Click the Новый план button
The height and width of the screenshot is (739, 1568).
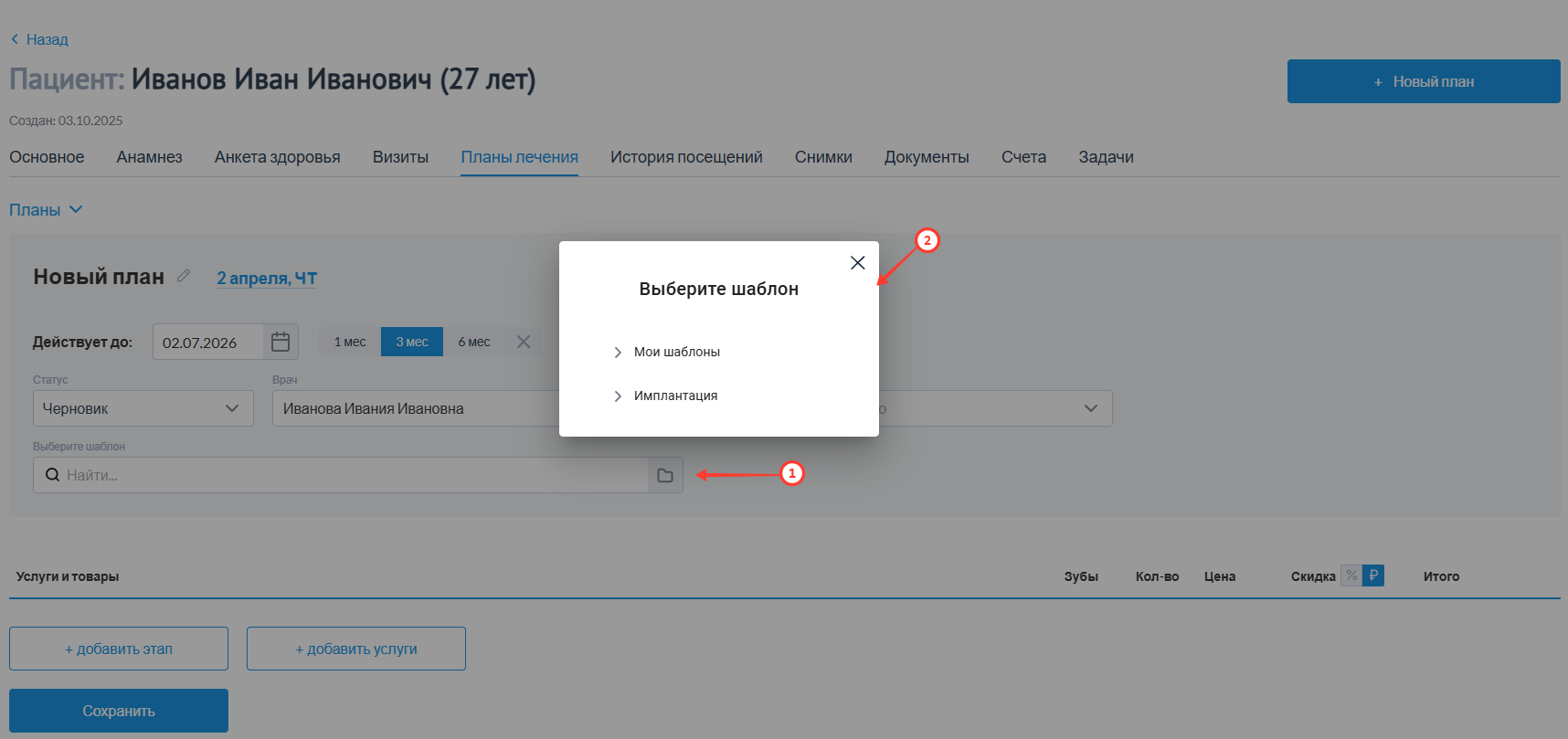click(x=1424, y=81)
